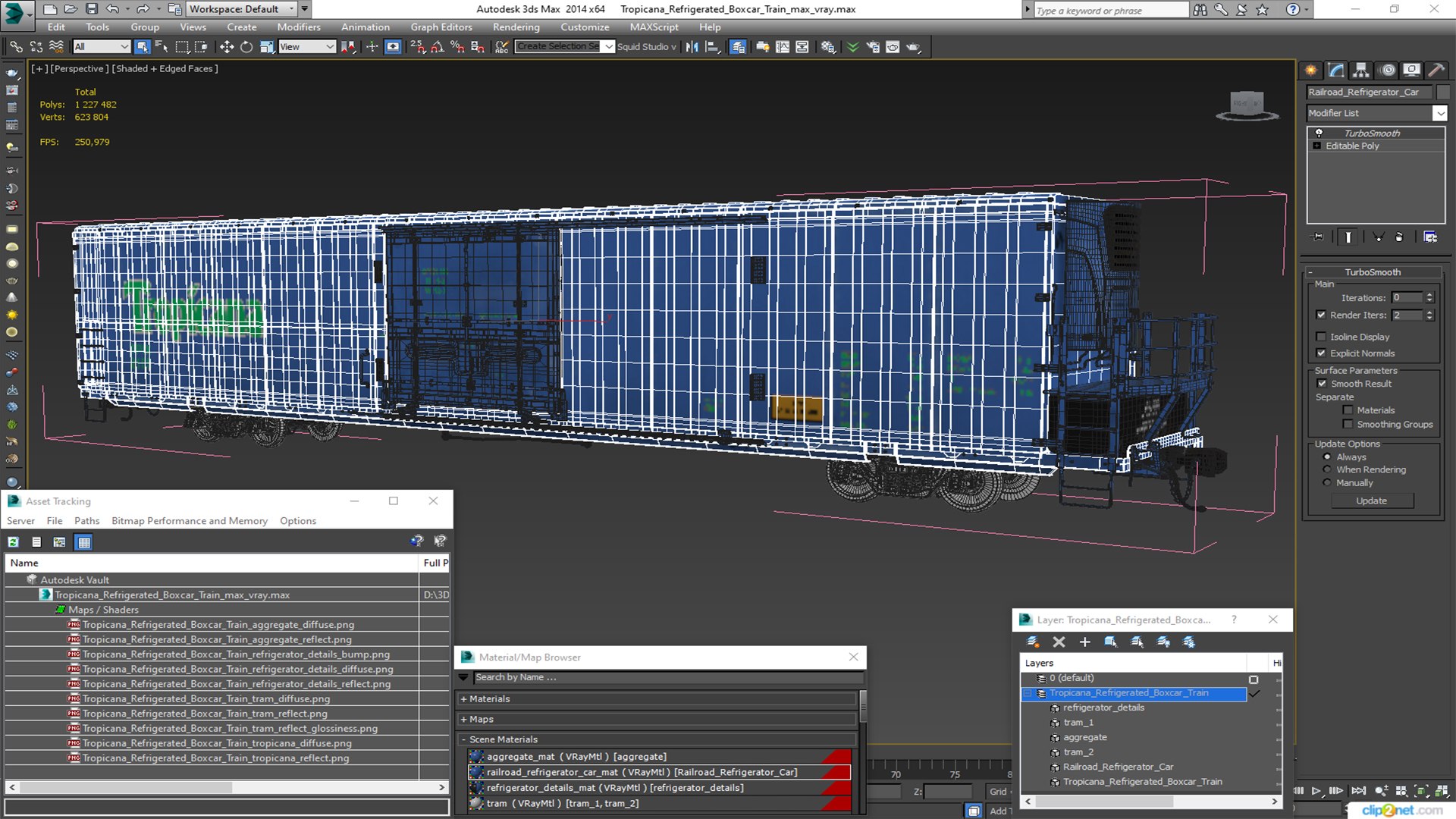Open the MAXScript menu
The height and width of the screenshot is (819, 1456).
click(x=654, y=27)
